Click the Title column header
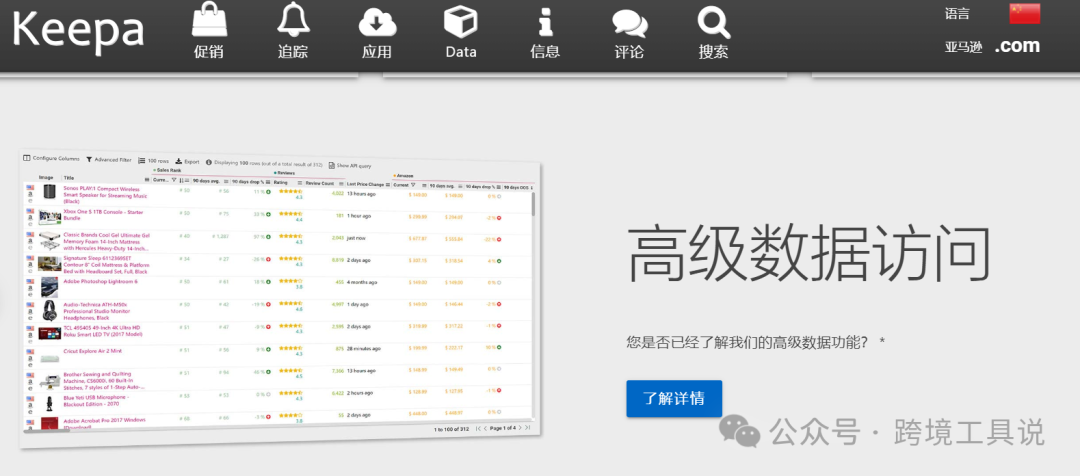 pyautogui.click(x=69, y=178)
